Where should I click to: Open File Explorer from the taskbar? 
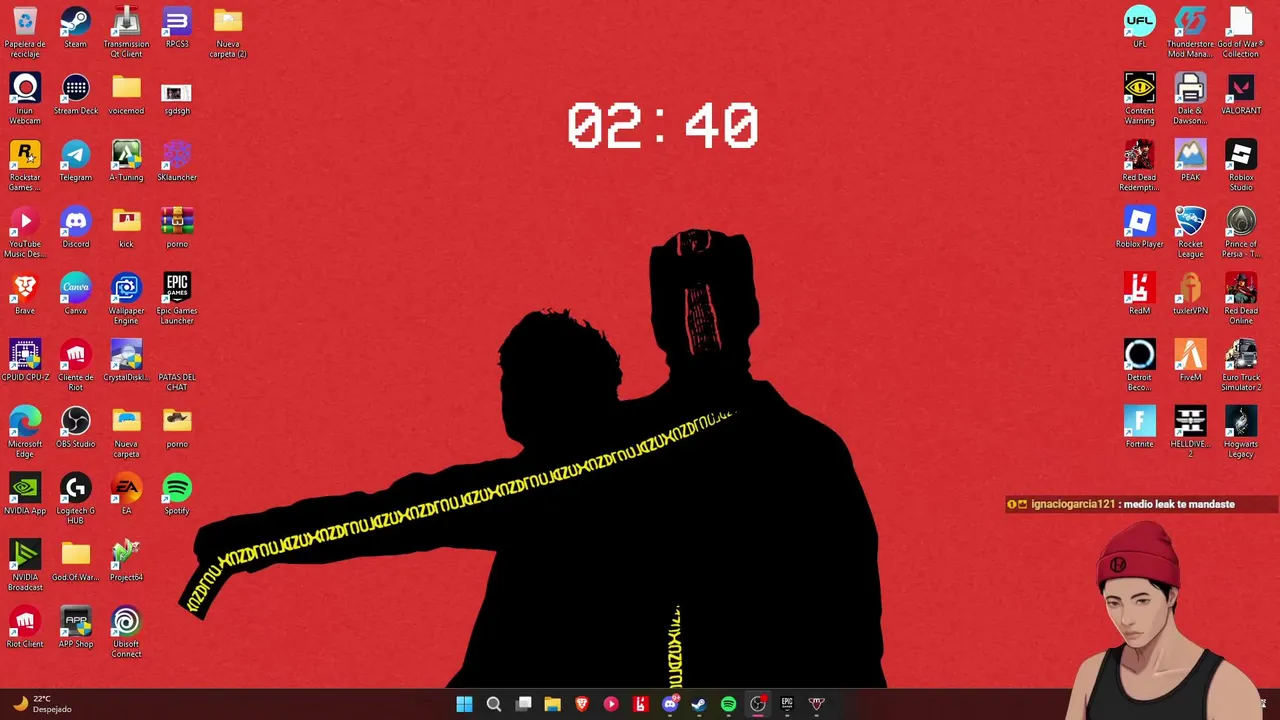(552, 704)
